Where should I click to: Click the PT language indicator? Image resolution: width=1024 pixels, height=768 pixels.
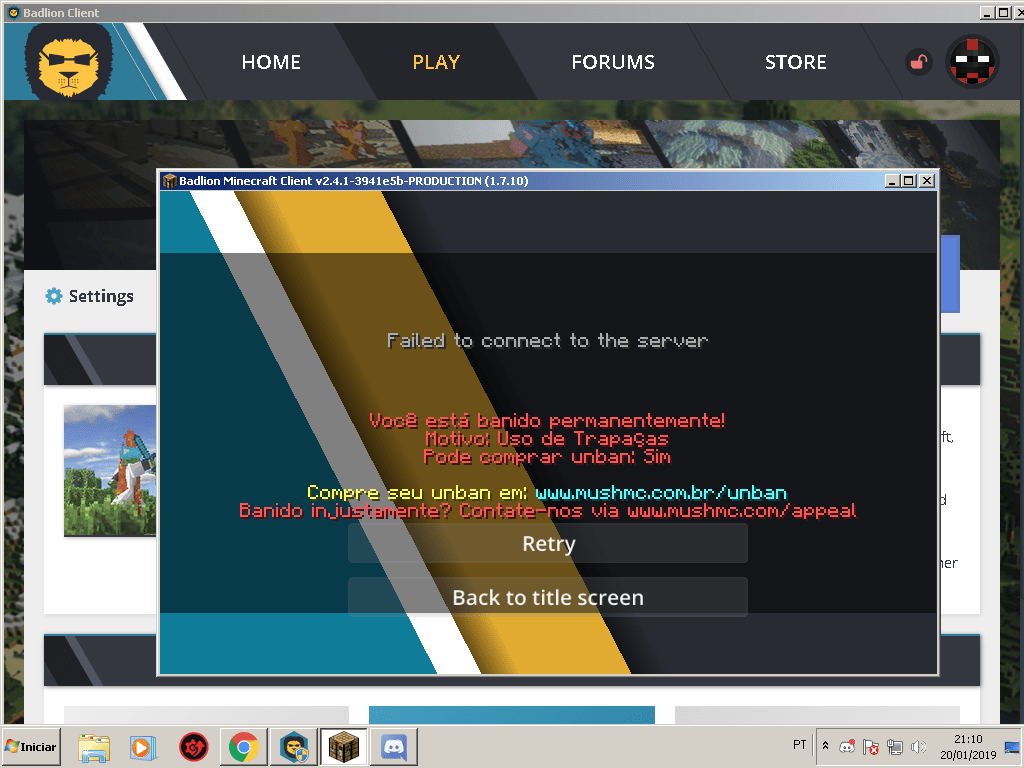coord(799,745)
